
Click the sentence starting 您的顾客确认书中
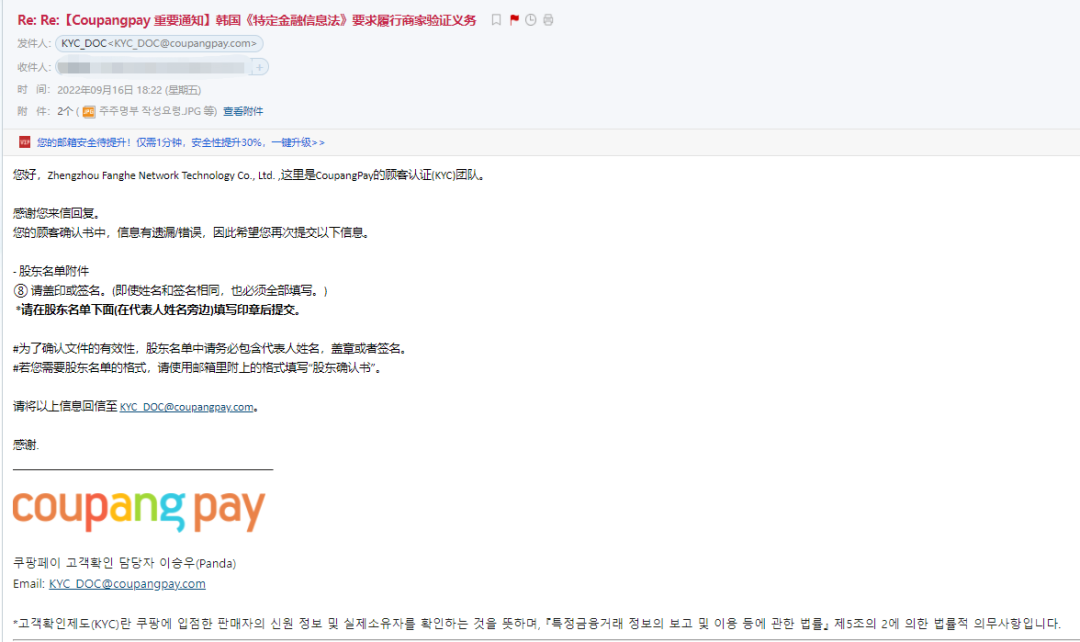pyautogui.click(x=193, y=233)
